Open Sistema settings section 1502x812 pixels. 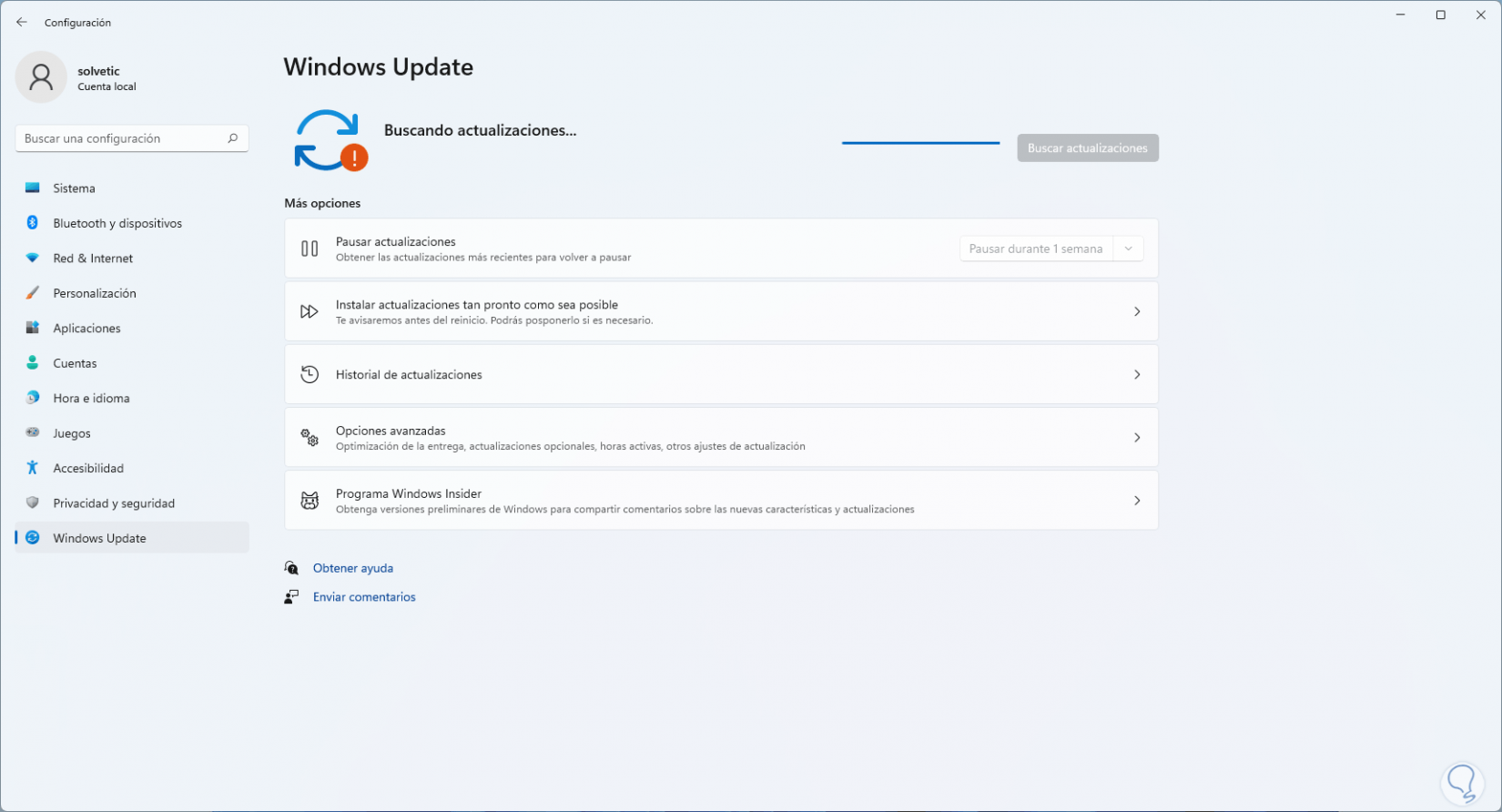(132, 188)
